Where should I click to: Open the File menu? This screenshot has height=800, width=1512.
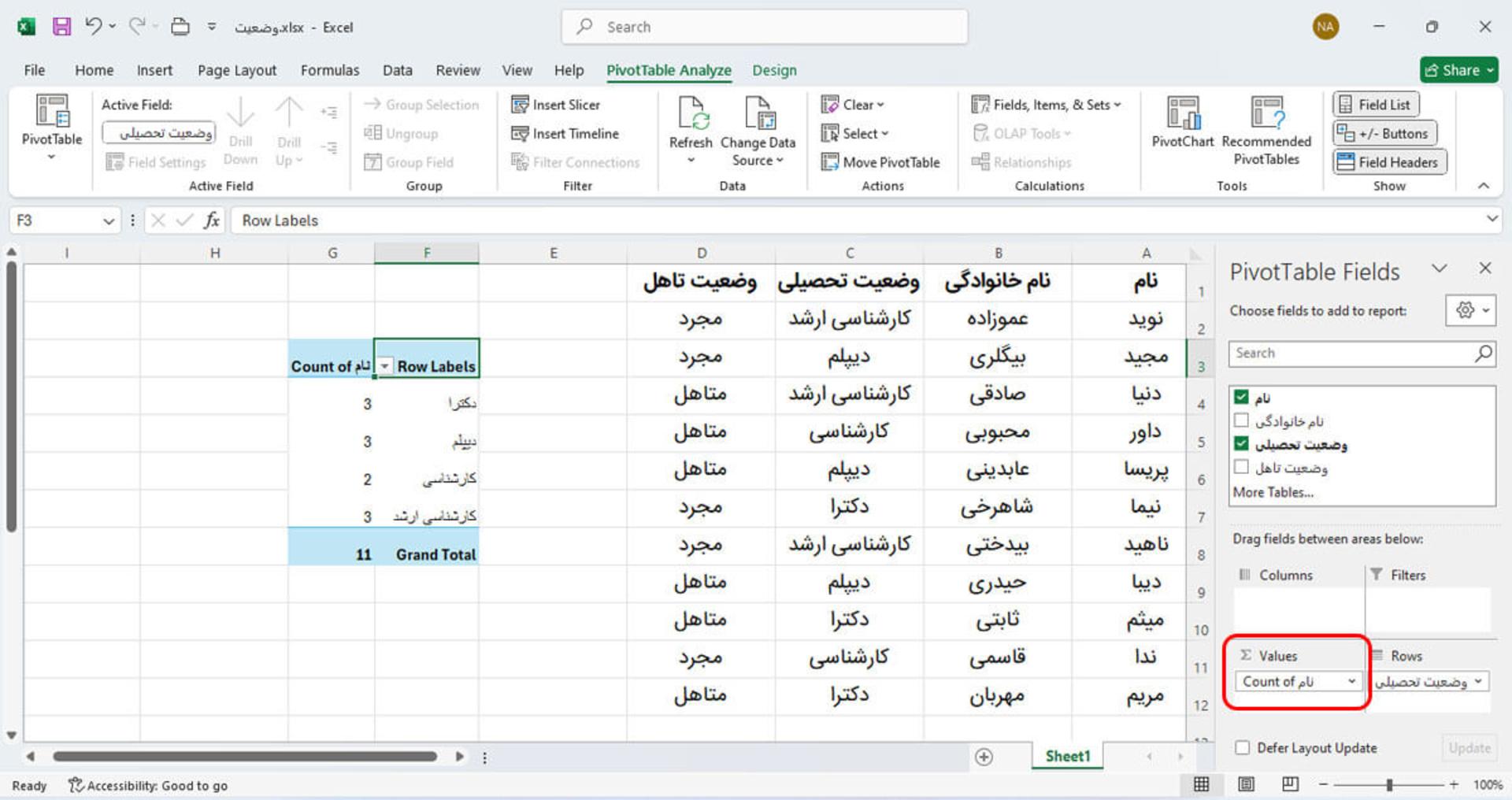pos(35,70)
